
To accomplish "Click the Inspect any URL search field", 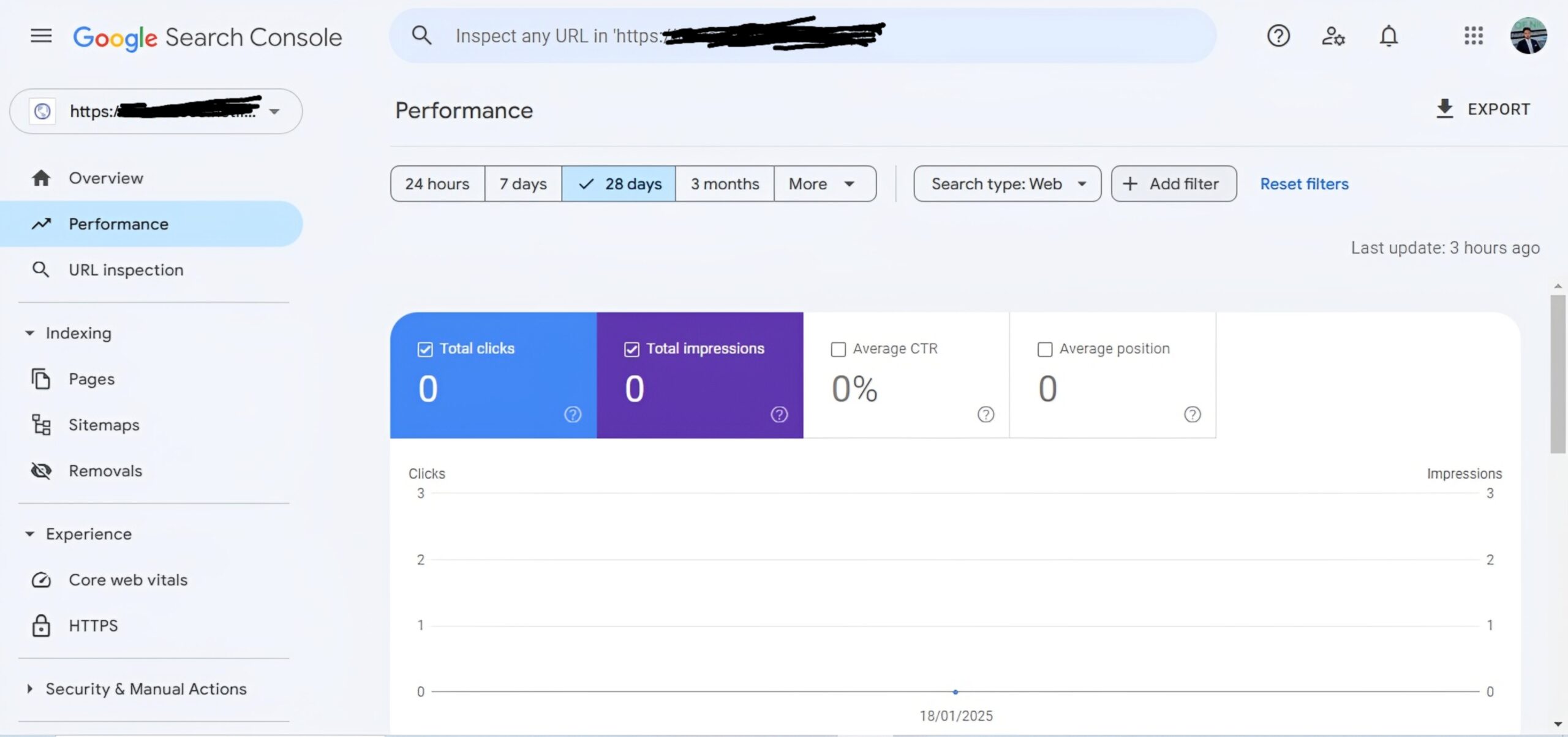I will (802, 36).
